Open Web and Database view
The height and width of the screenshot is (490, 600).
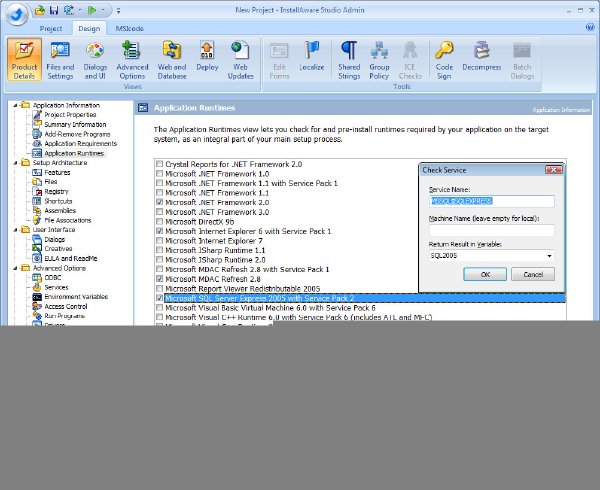[x=172, y=59]
